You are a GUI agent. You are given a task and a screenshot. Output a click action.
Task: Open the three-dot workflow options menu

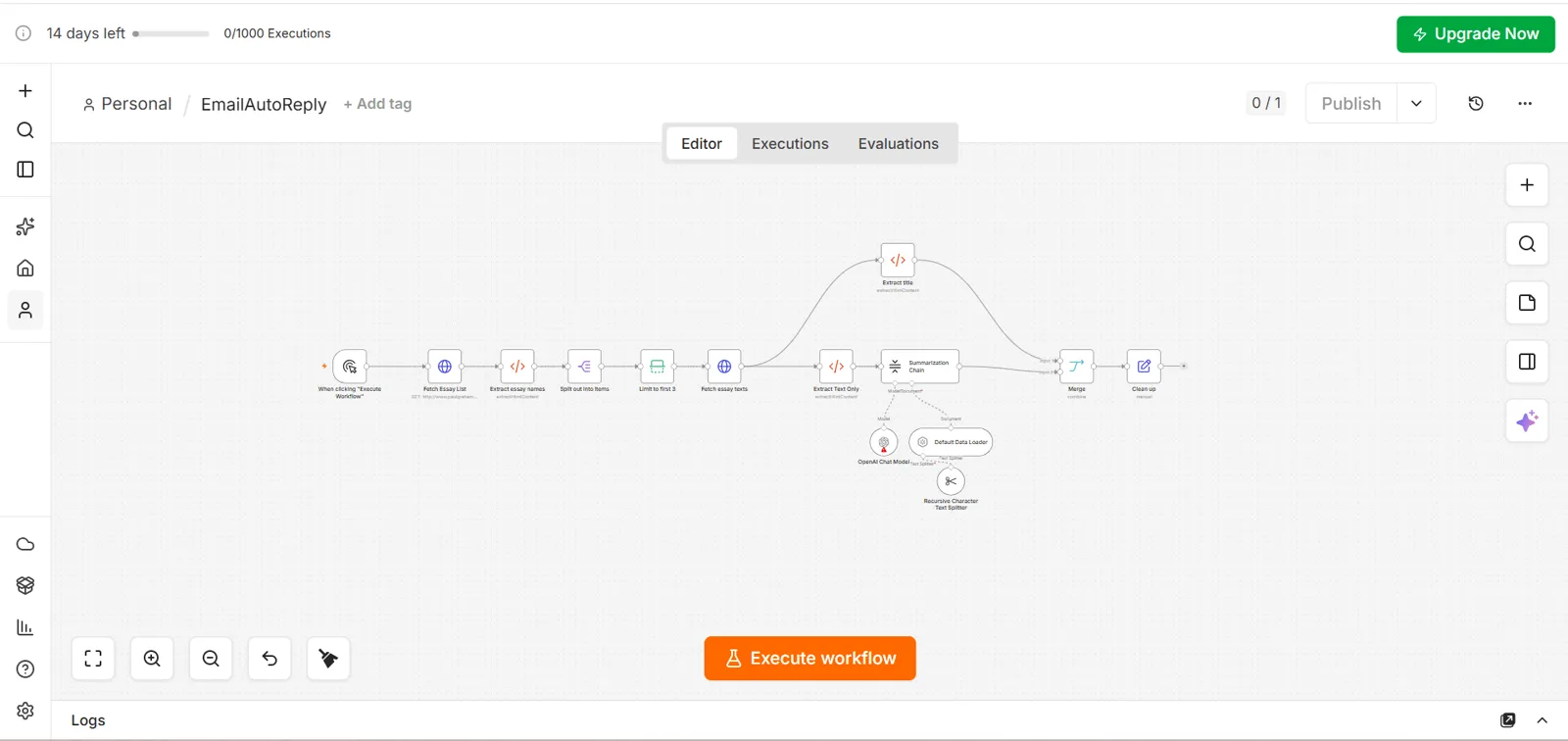(x=1525, y=104)
